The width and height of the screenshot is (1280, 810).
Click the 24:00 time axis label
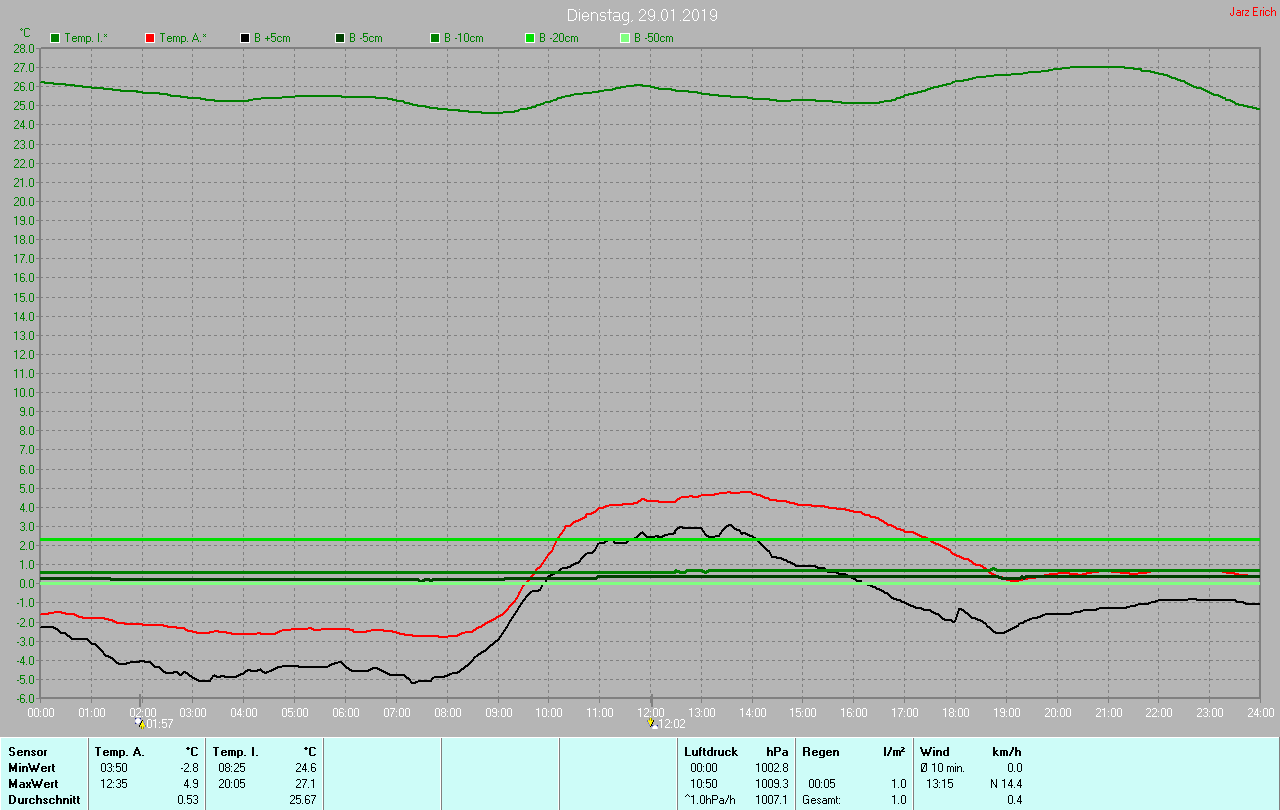[1259, 712]
